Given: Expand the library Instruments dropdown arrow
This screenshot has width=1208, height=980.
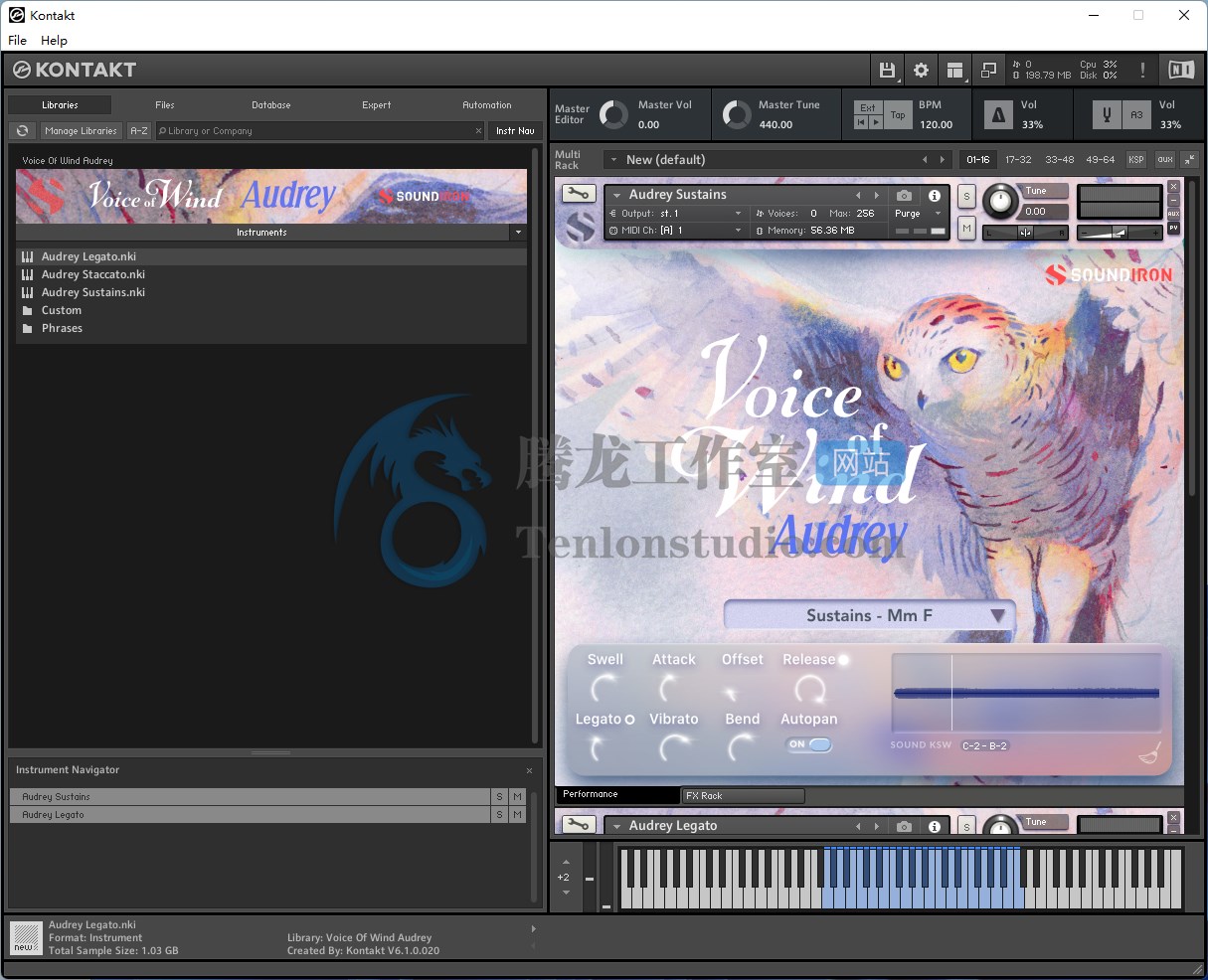Looking at the screenshot, I should click(x=517, y=233).
